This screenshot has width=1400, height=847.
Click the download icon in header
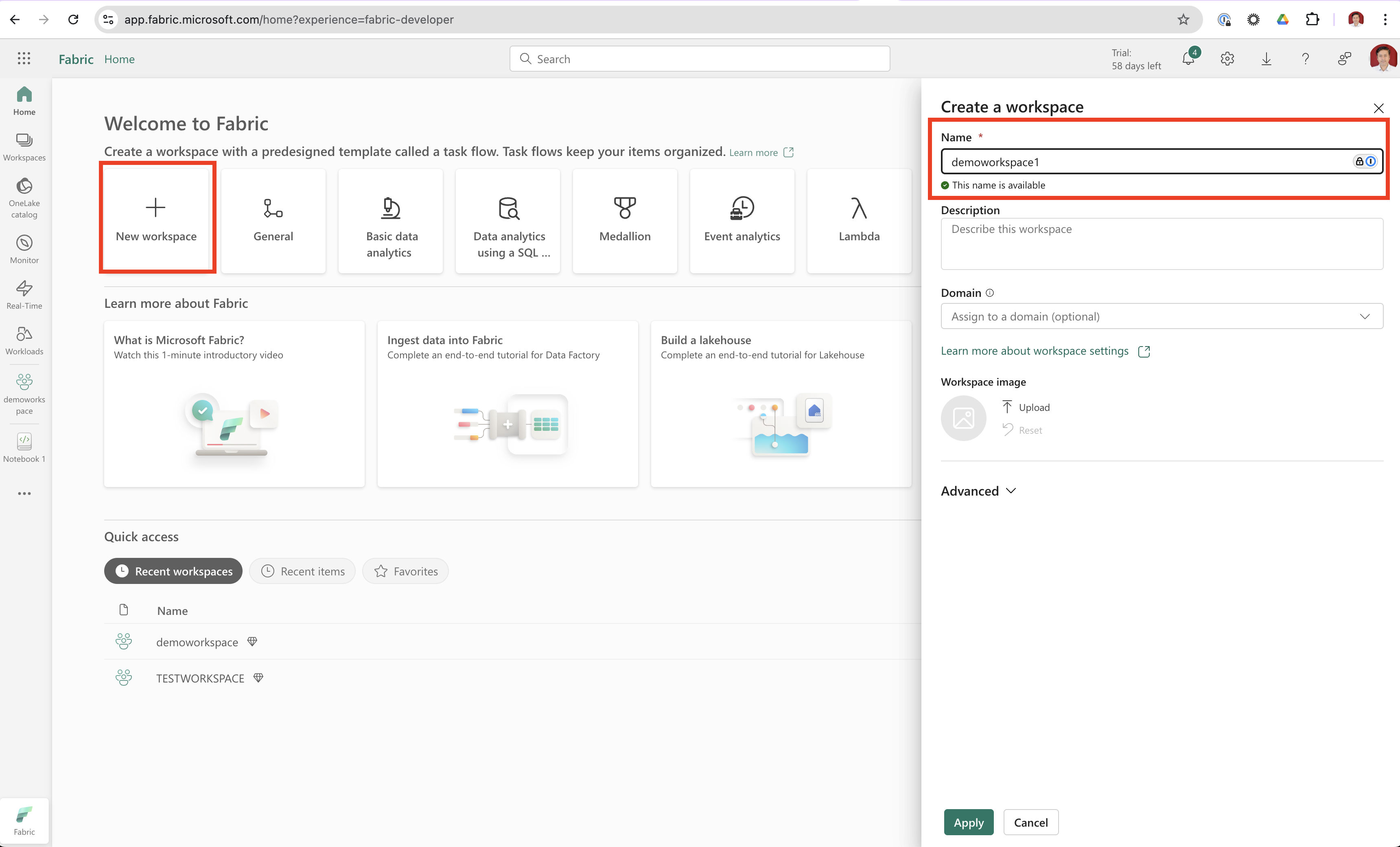[1266, 59]
